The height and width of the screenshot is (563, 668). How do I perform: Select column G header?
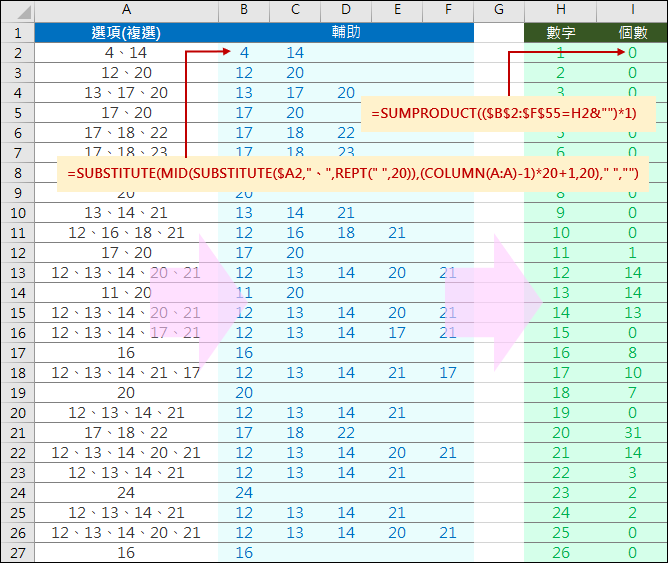pyautogui.click(x=499, y=10)
